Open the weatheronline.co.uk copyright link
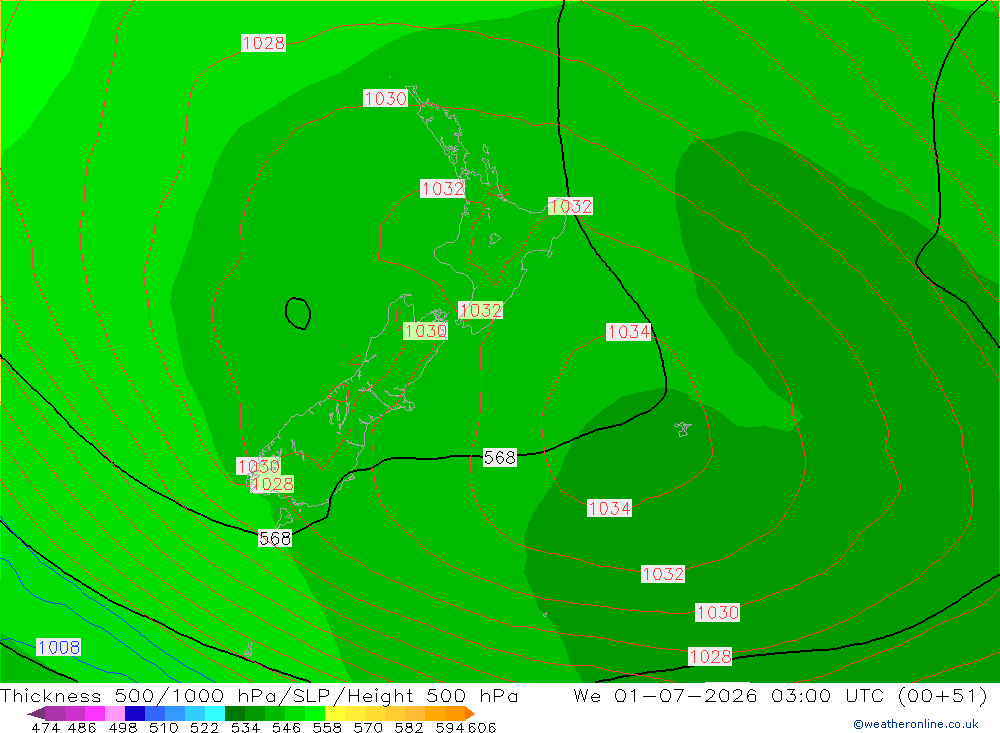Image resolution: width=1000 pixels, height=733 pixels. [916, 724]
